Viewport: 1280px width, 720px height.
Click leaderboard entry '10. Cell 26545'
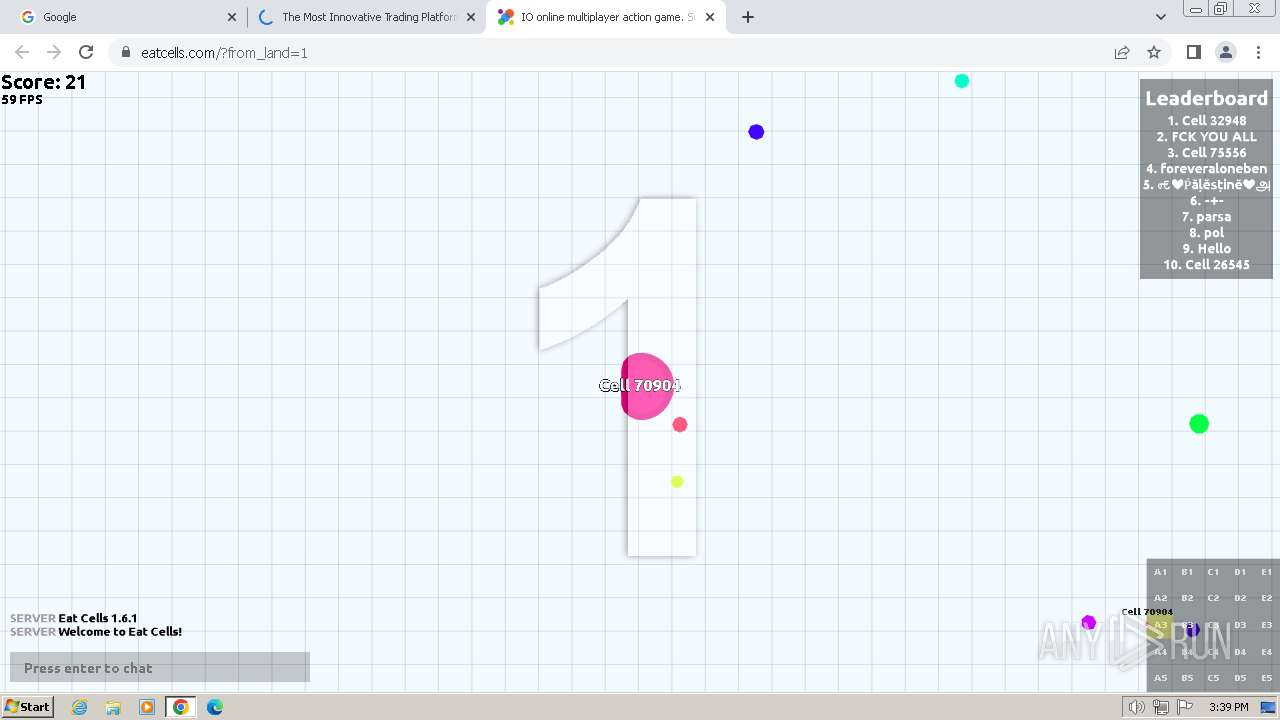coord(1206,265)
